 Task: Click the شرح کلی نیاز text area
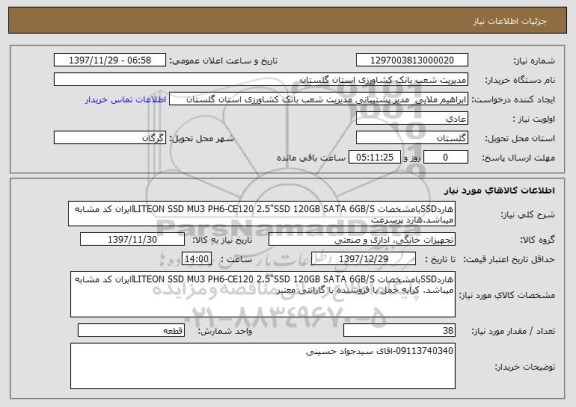[262, 213]
